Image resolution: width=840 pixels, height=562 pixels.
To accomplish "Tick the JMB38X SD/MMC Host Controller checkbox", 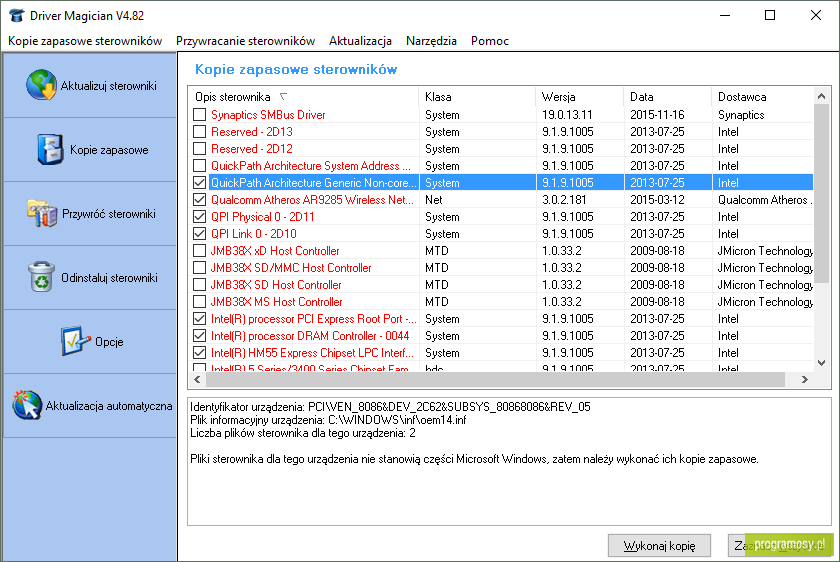I will (x=199, y=268).
